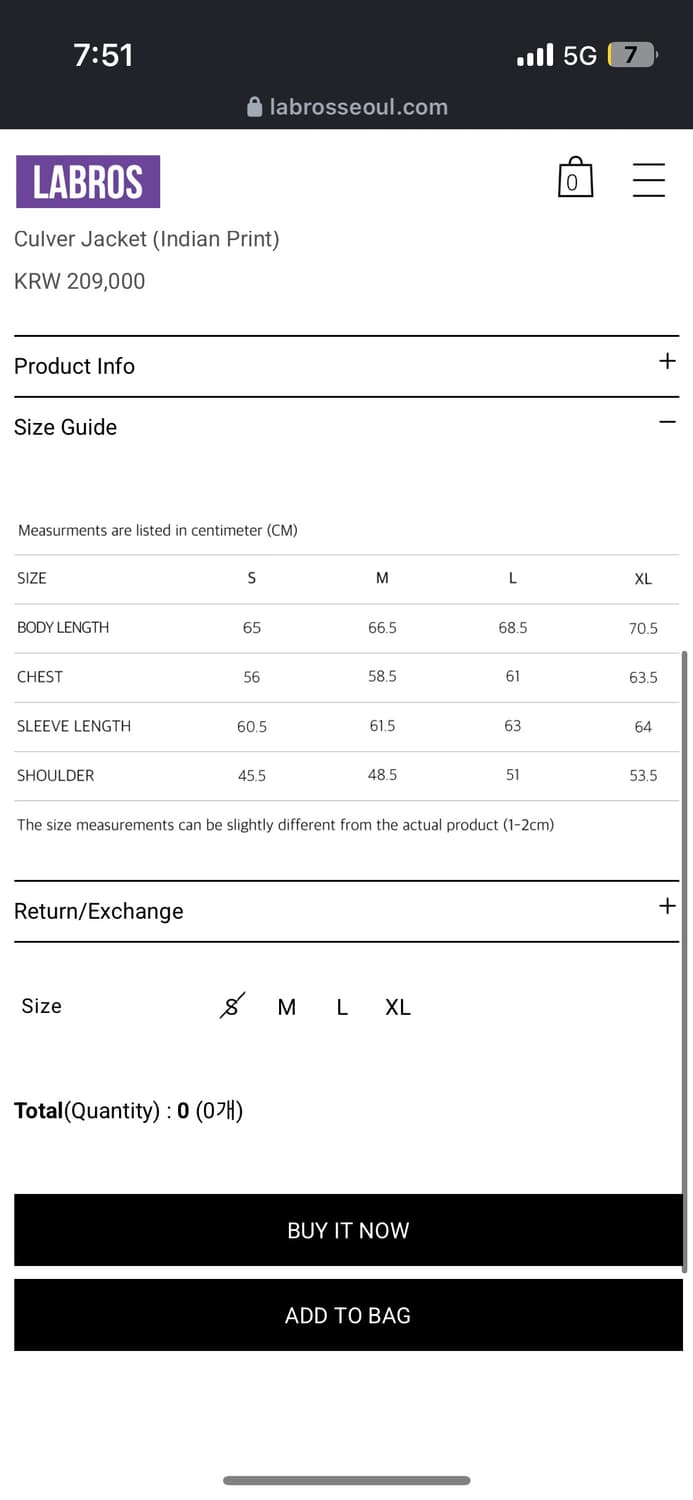Viewport: 693px width, 1500px height.
Task: Expand Return/Exchange with plus icon
Action: point(668,906)
